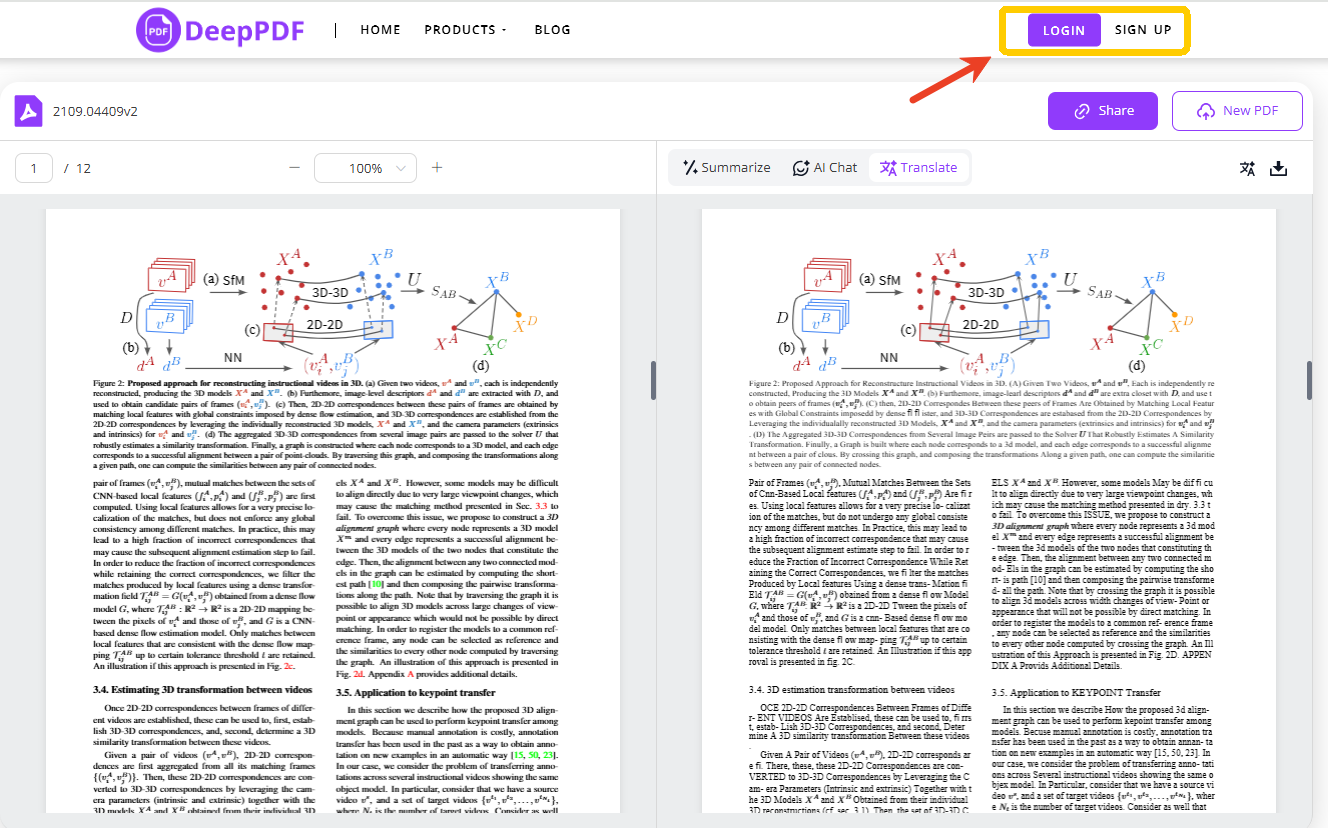Click the translate language icon at right
This screenshot has width=1328, height=828.
click(1247, 168)
